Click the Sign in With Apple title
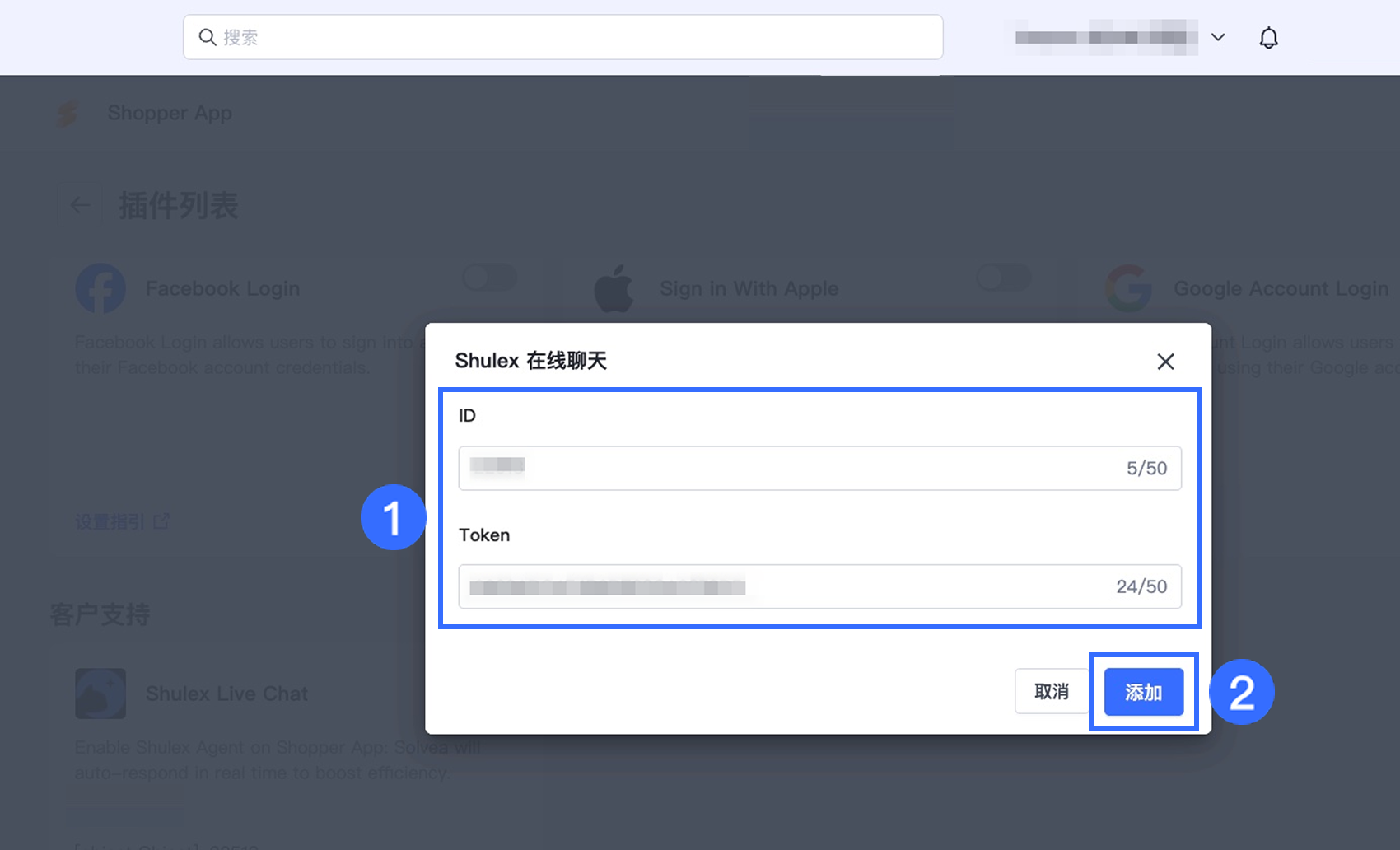The width and height of the screenshot is (1400, 850). coord(749,288)
